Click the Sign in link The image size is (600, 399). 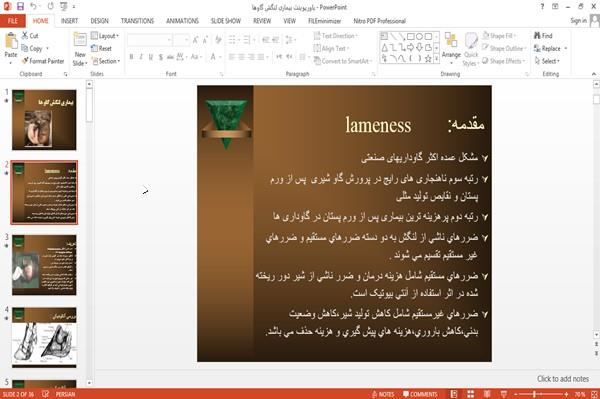[578, 21]
